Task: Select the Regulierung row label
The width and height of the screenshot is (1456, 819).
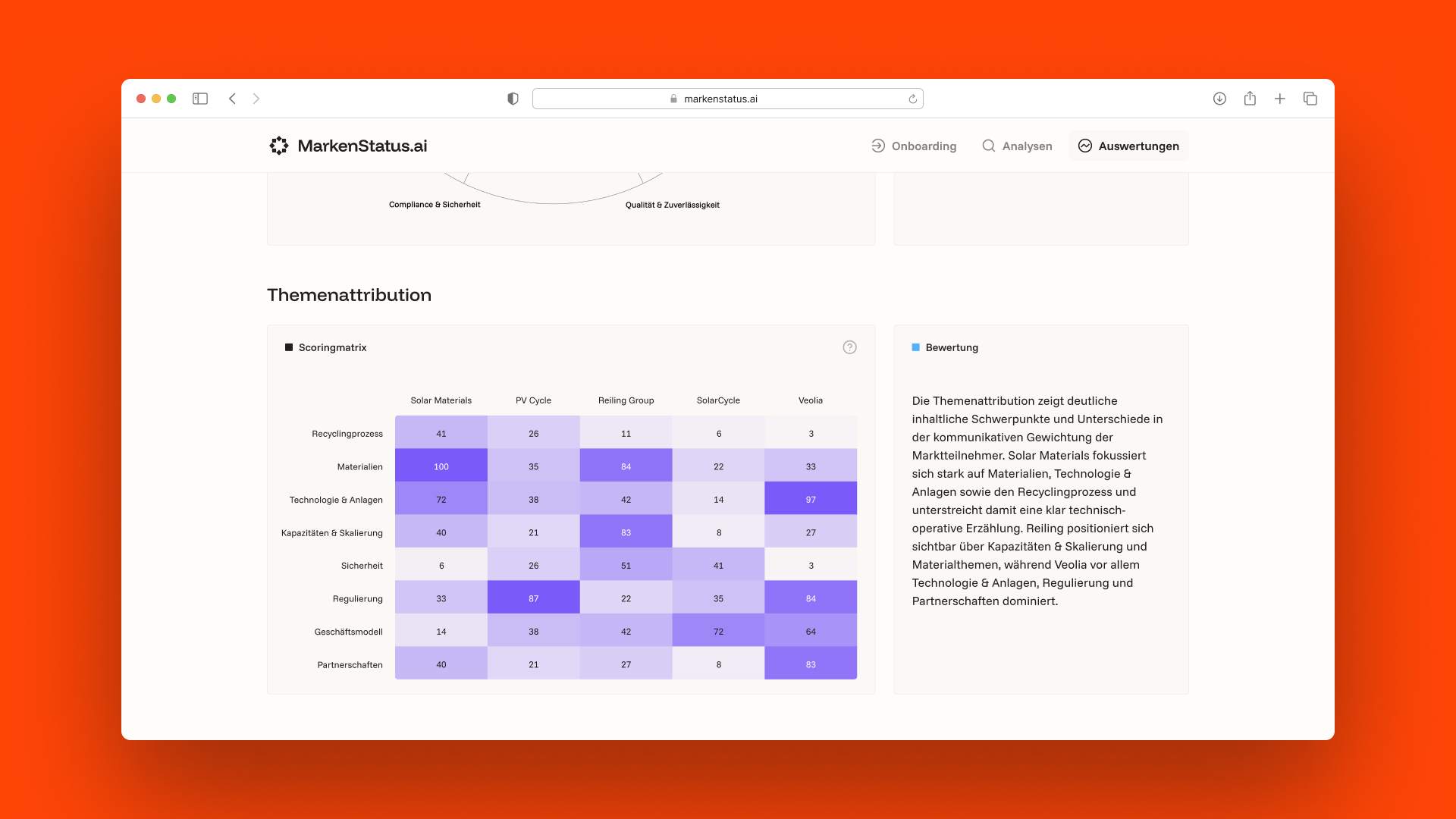Action: point(358,599)
